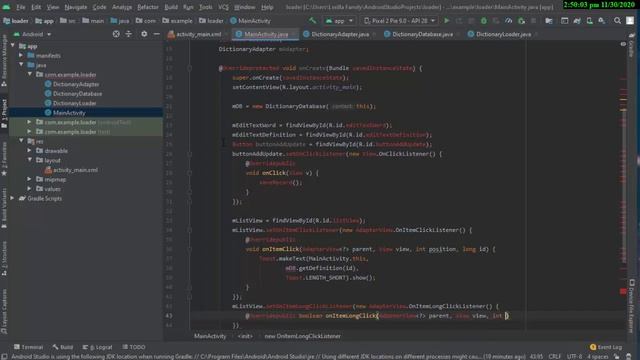640x360 pixels.
Task: Switch to activity_main.xml editor tab
Action: click(195, 34)
